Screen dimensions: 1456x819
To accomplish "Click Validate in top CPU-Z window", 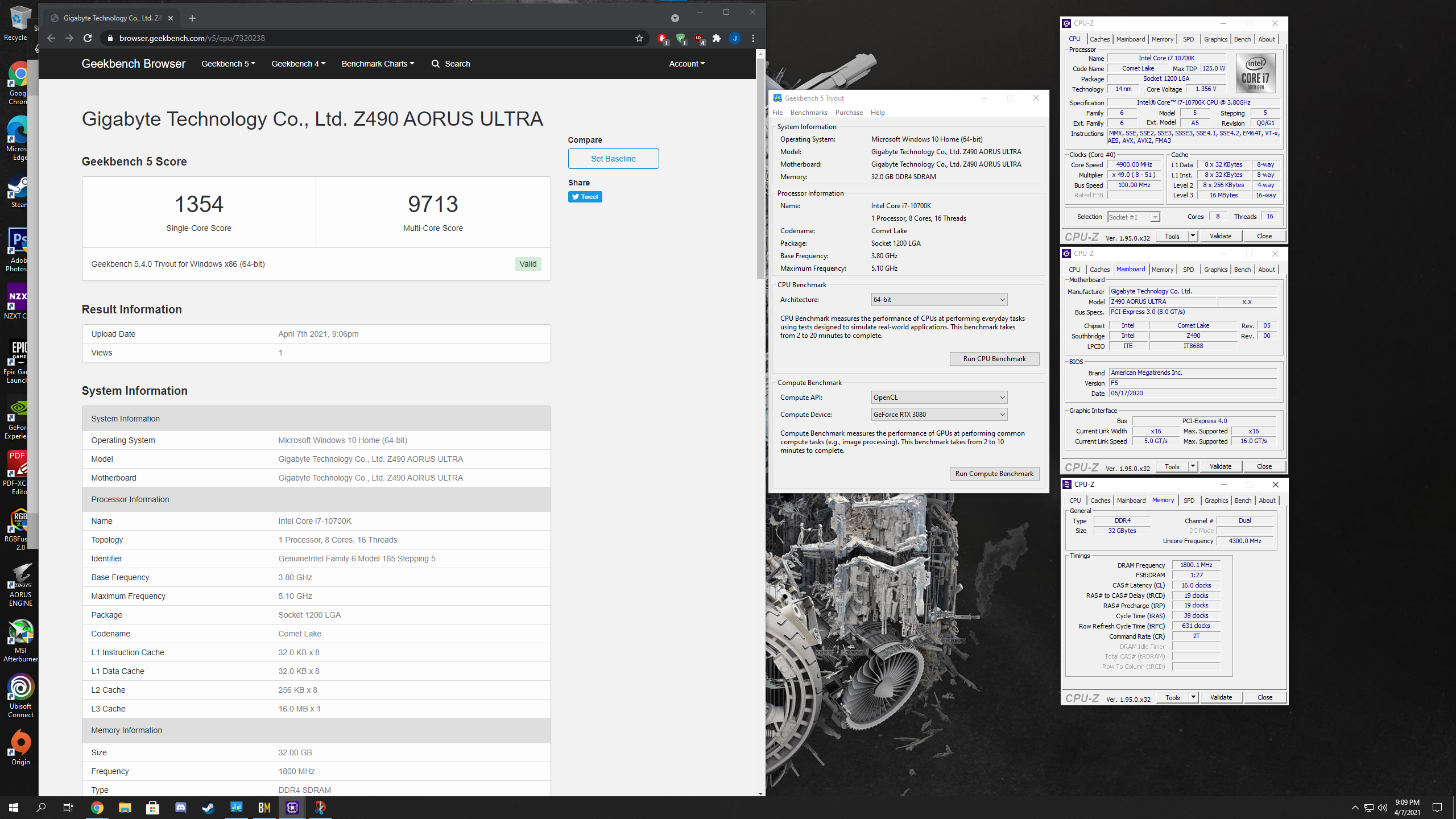I will [x=1221, y=236].
